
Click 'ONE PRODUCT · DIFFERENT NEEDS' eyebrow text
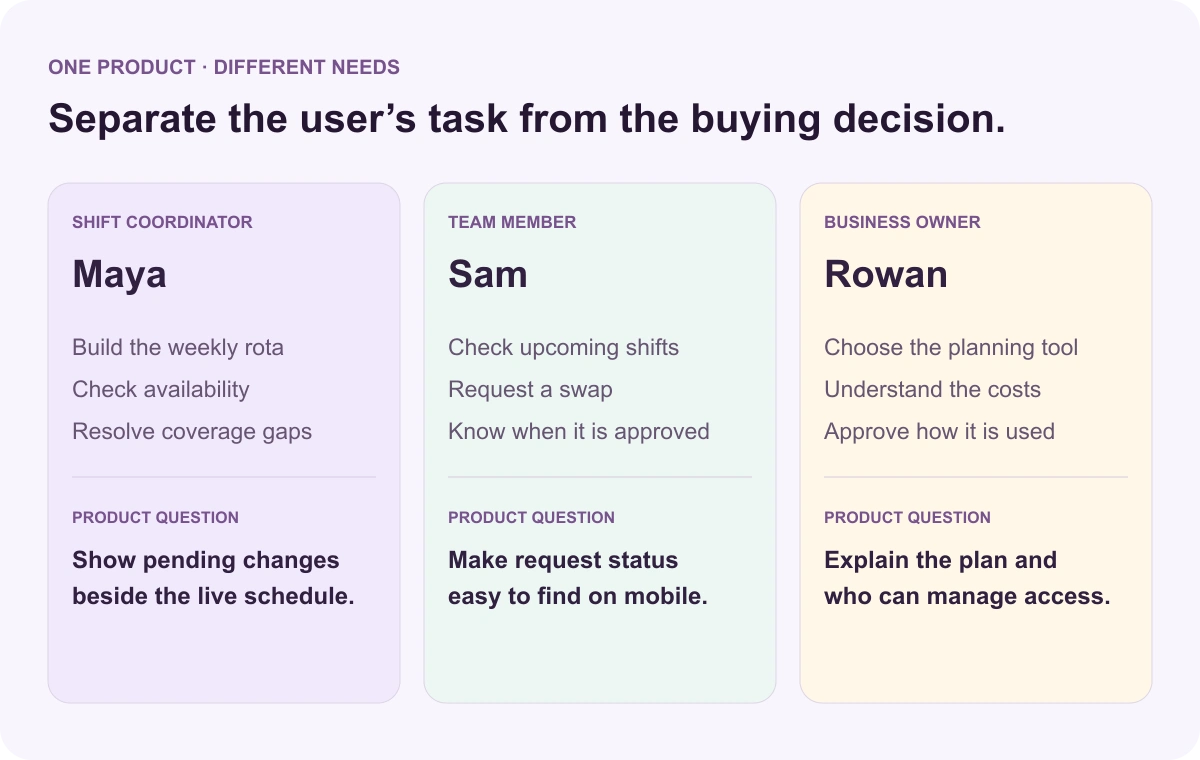pyautogui.click(x=224, y=68)
